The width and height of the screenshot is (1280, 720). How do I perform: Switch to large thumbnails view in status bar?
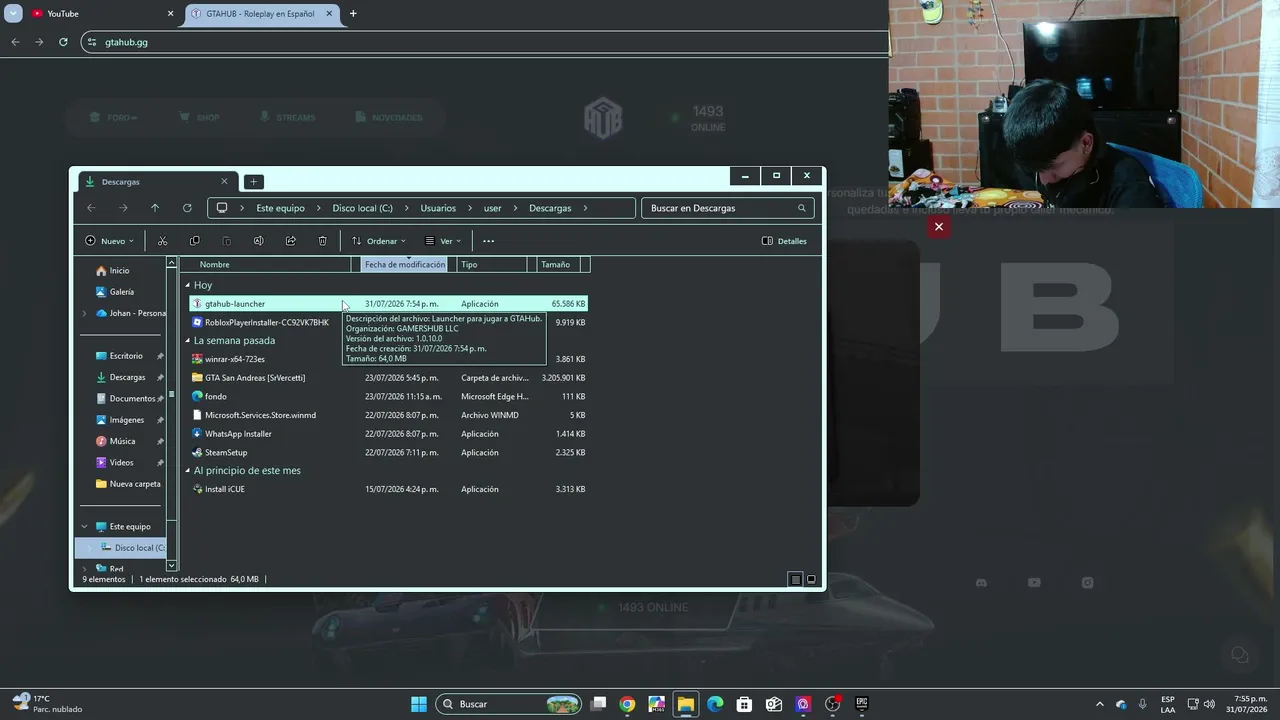(x=811, y=579)
